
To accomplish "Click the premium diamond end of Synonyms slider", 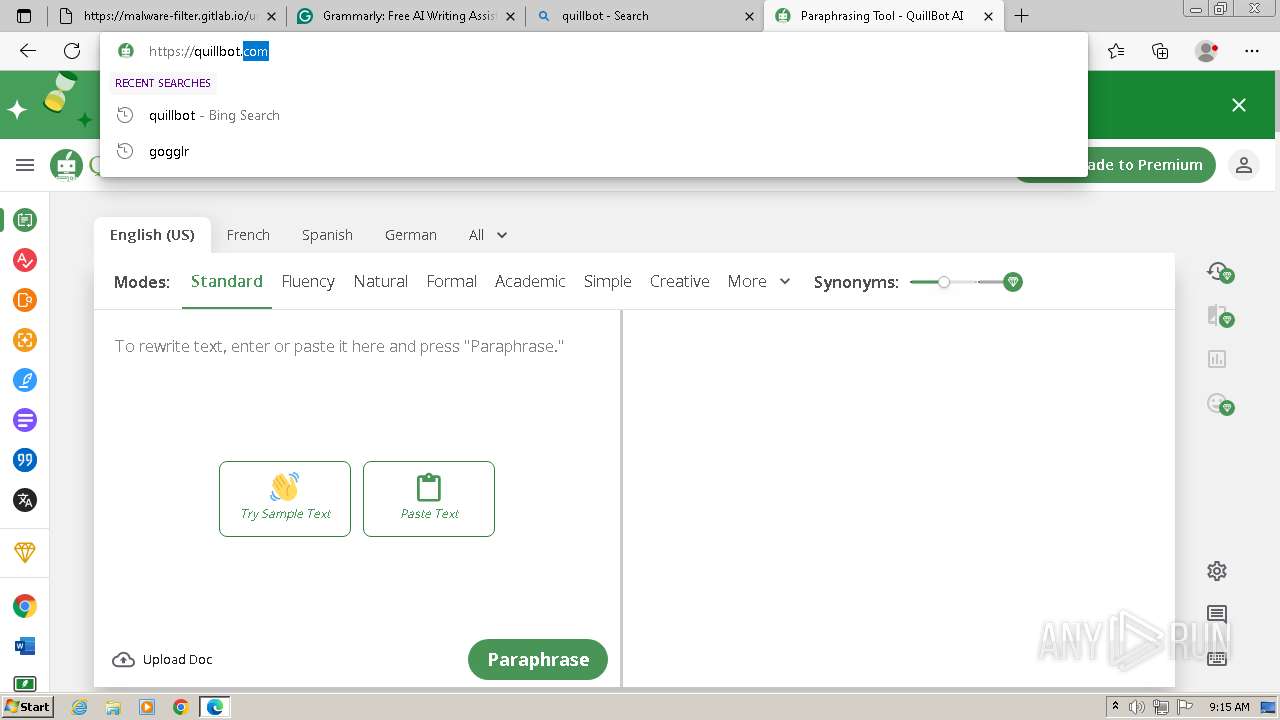I will pos(1013,282).
